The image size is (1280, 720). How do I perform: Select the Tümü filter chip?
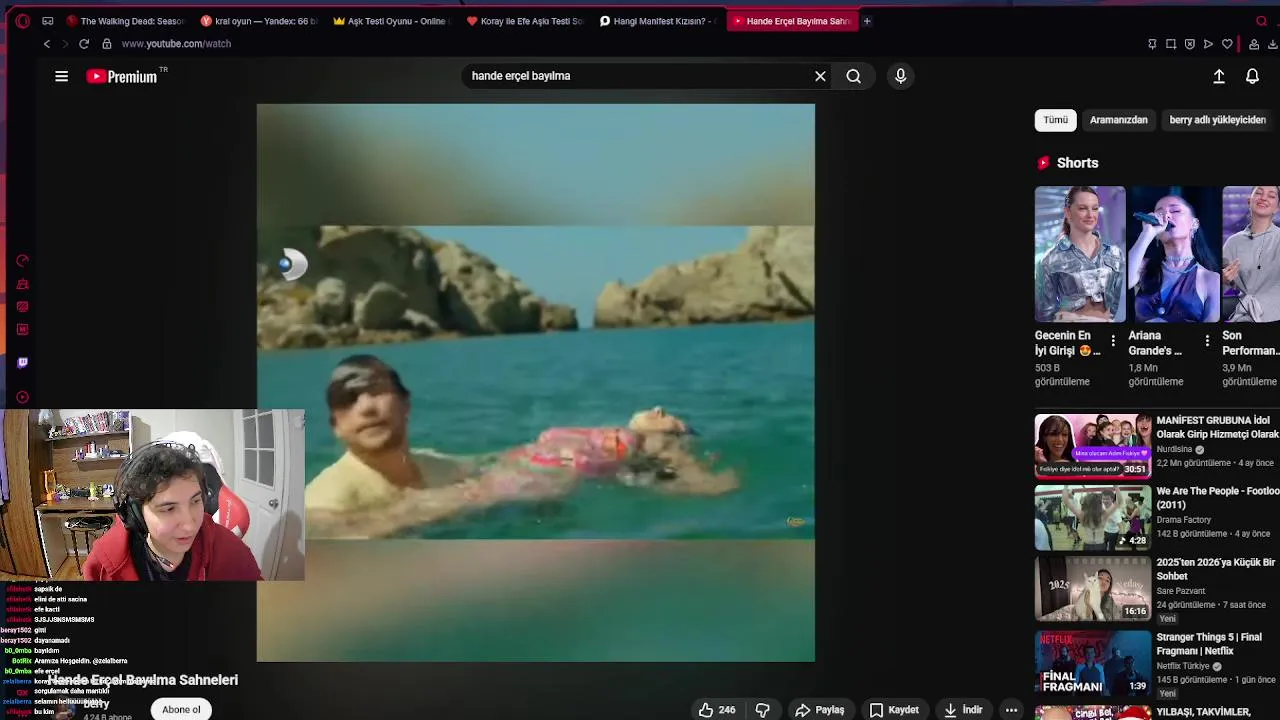pyautogui.click(x=1055, y=120)
